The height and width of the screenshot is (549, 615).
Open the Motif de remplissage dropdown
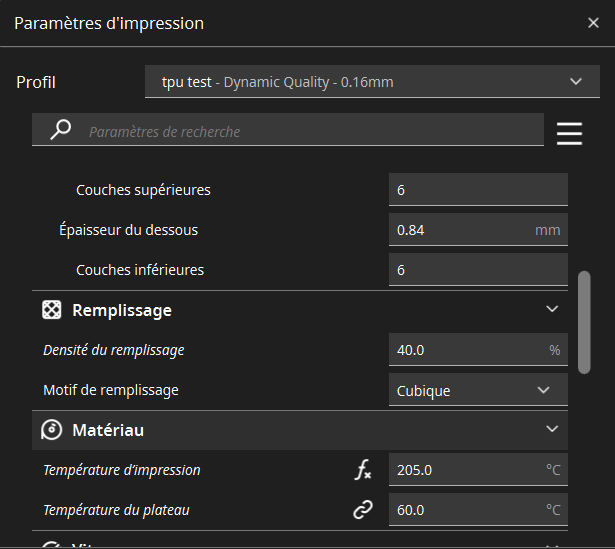[477, 390]
